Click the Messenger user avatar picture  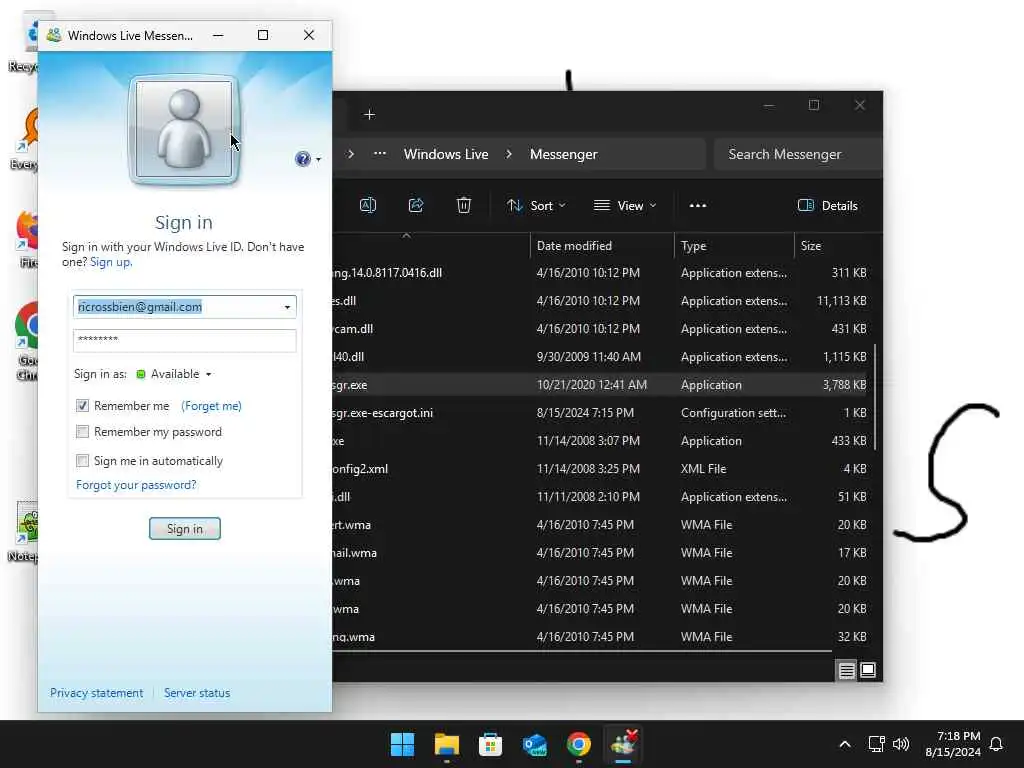coord(184,129)
